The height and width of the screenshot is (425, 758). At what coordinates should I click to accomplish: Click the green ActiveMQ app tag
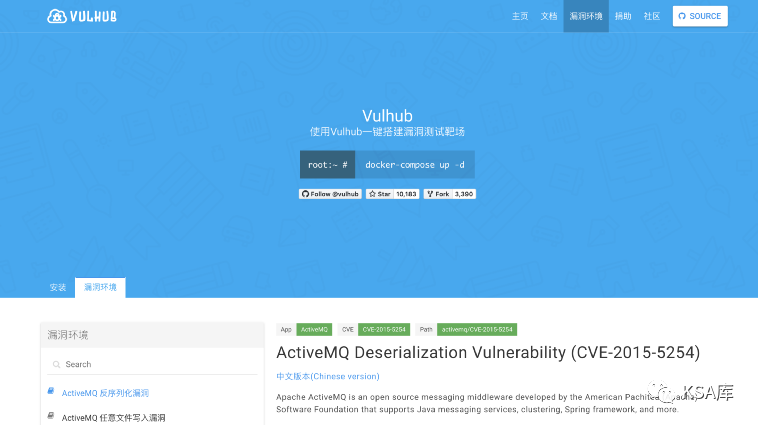[314, 329]
